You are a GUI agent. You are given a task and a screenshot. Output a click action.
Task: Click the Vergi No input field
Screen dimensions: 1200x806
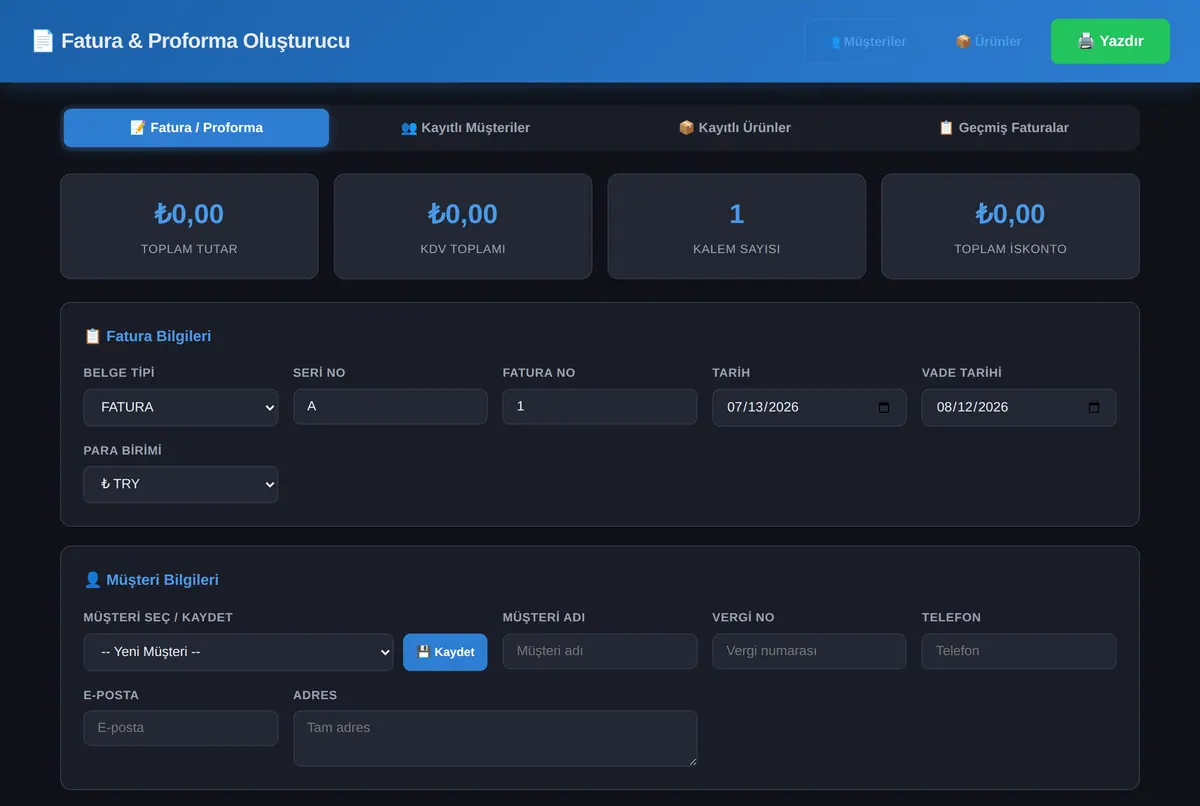pos(809,651)
